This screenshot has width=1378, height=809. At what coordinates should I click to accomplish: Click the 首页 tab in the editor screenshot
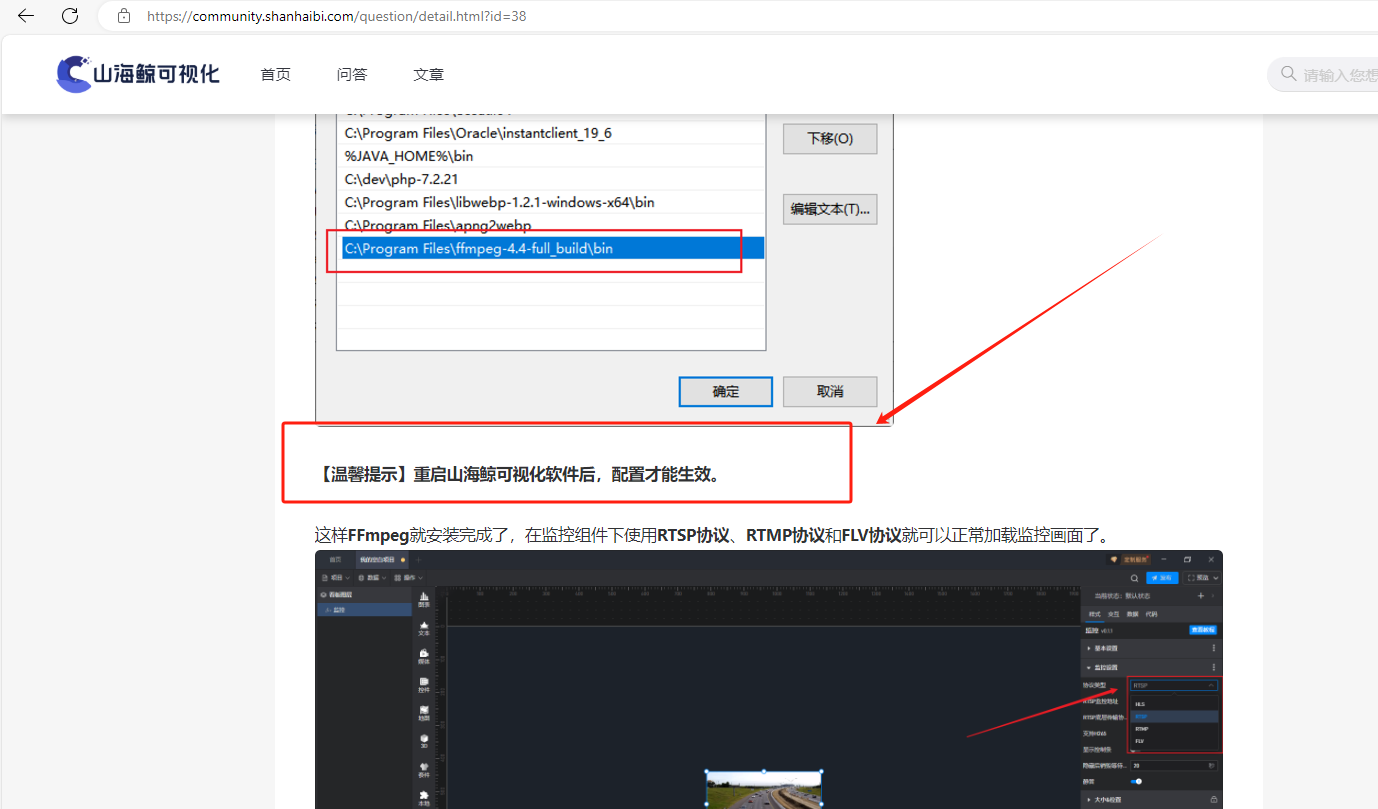tap(335, 560)
